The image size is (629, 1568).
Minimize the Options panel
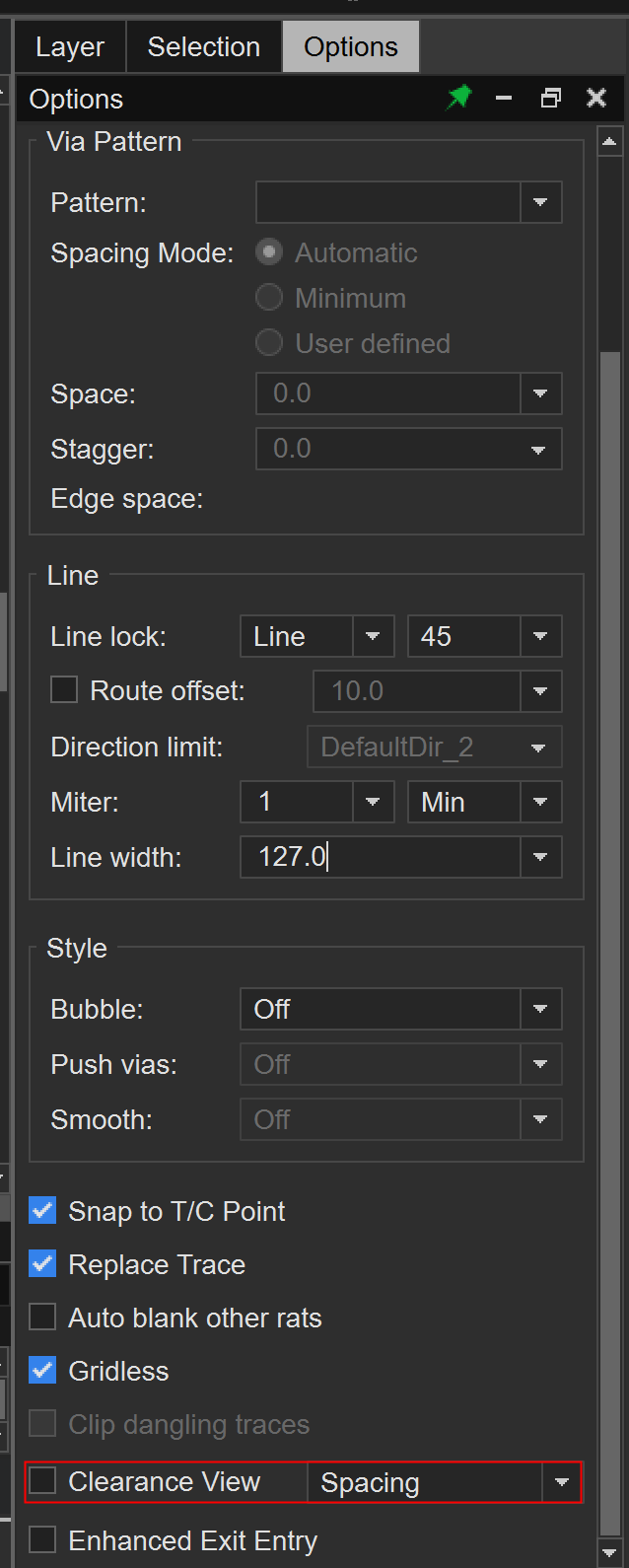pyautogui.click(x=504, y=98)
